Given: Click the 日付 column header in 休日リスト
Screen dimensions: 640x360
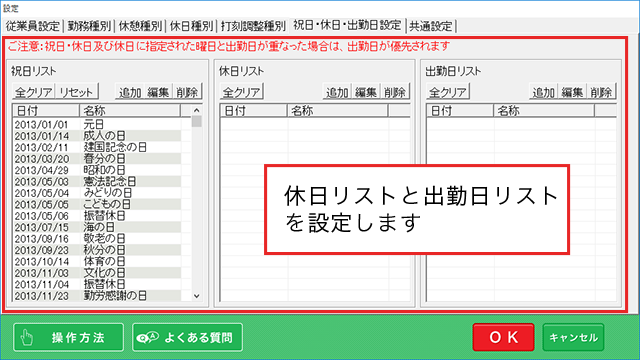Looking at the screenshot, I should 254,111.
